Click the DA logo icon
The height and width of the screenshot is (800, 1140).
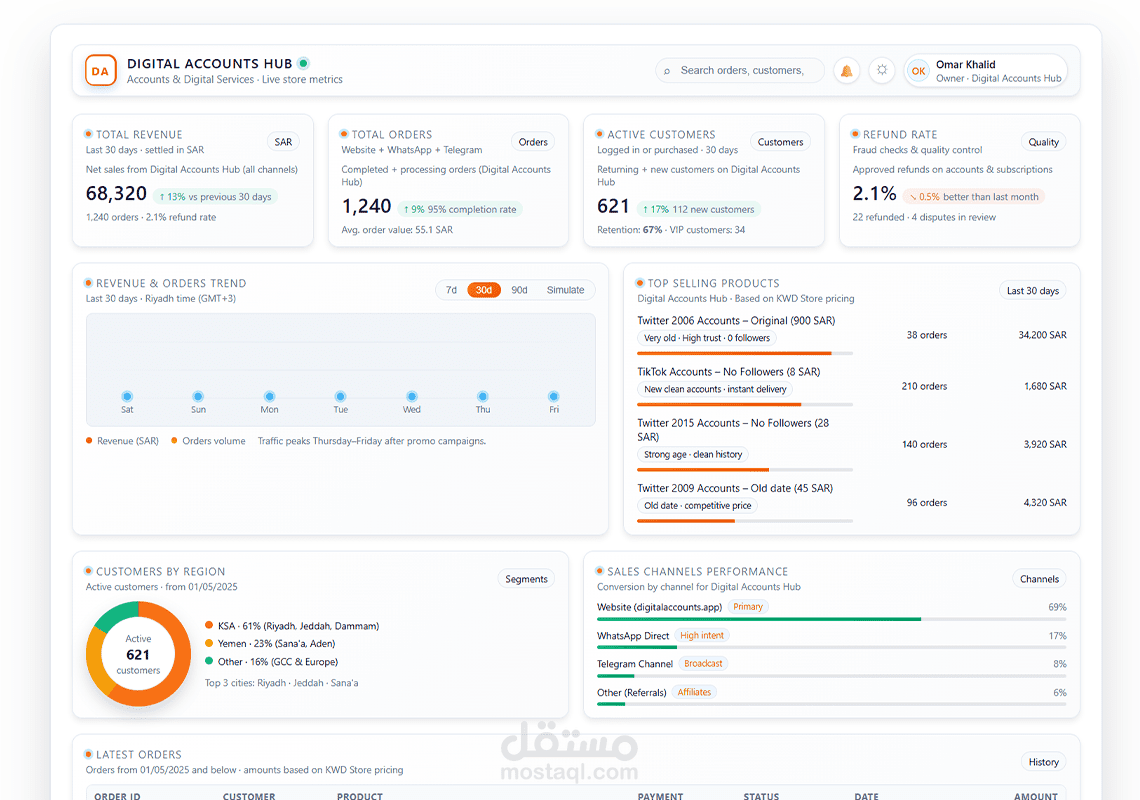[100, 71]
